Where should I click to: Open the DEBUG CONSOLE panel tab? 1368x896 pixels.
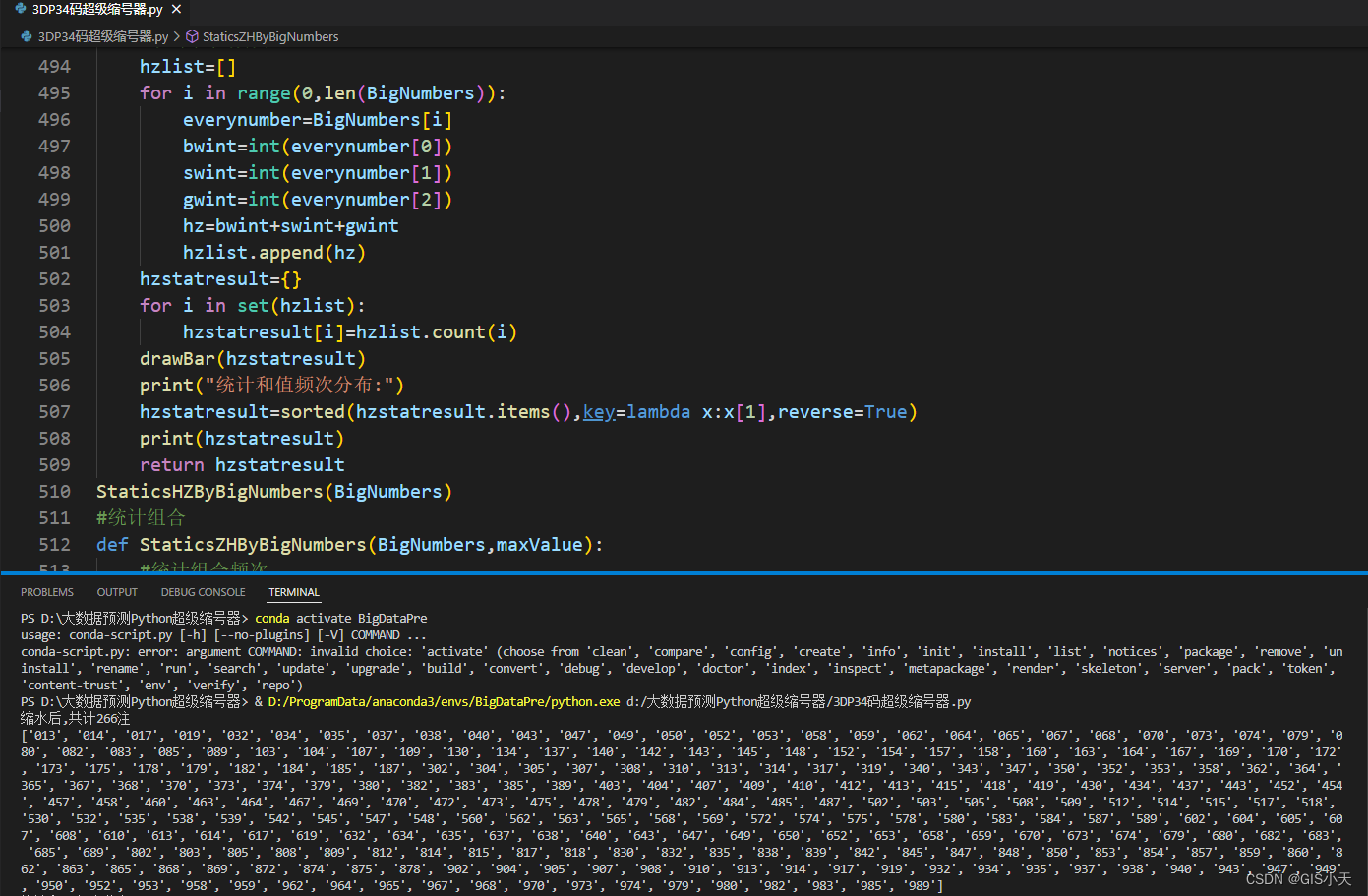(x=204, y=592)
